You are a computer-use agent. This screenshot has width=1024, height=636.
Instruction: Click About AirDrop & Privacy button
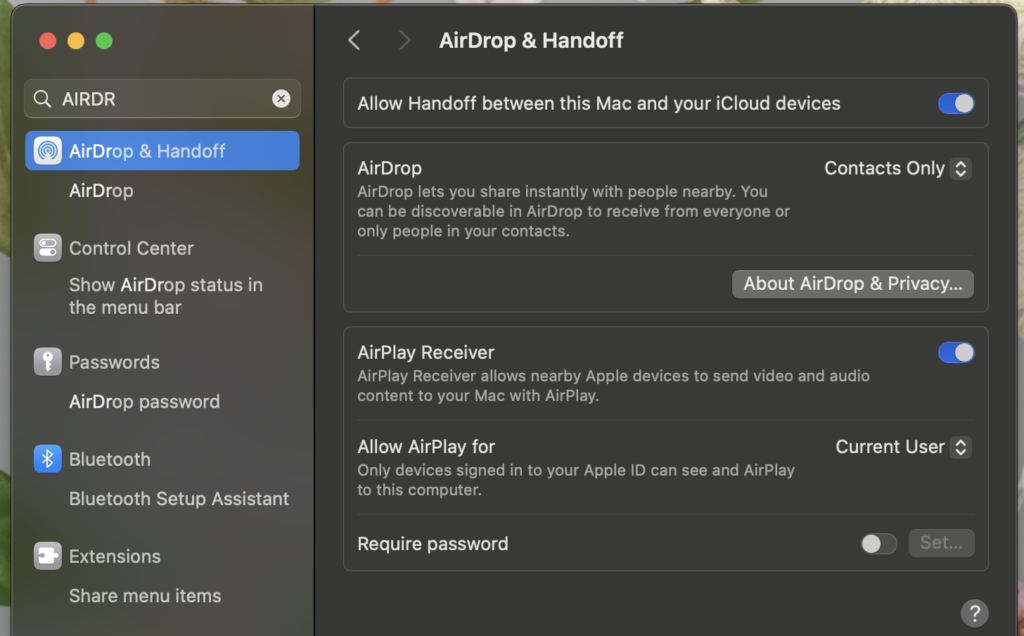(x=852, y=284)
